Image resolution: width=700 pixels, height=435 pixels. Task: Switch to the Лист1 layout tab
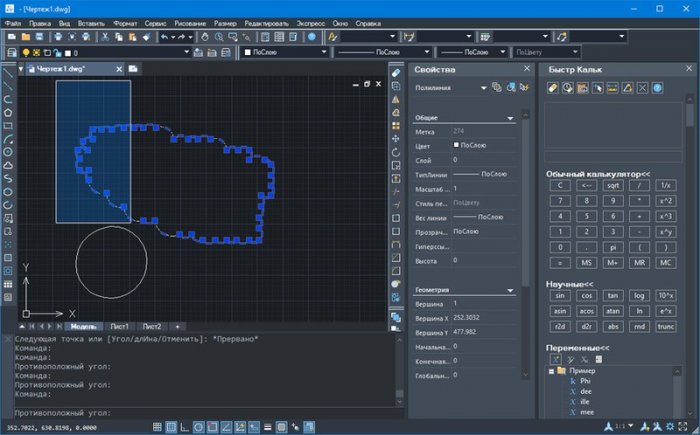[119, 326]
